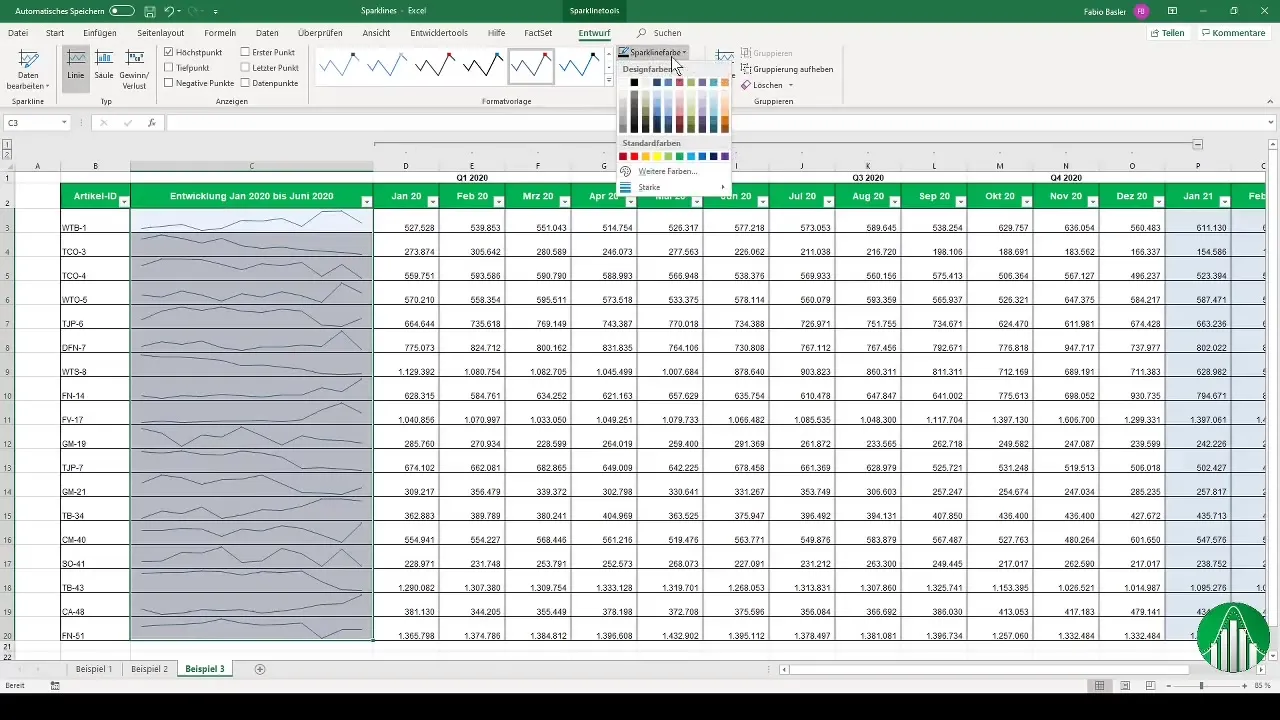Viewport: 1280px width, 720px height.
Task: Open Okt 20 column filter dropdown
Action: (1026, 201)
